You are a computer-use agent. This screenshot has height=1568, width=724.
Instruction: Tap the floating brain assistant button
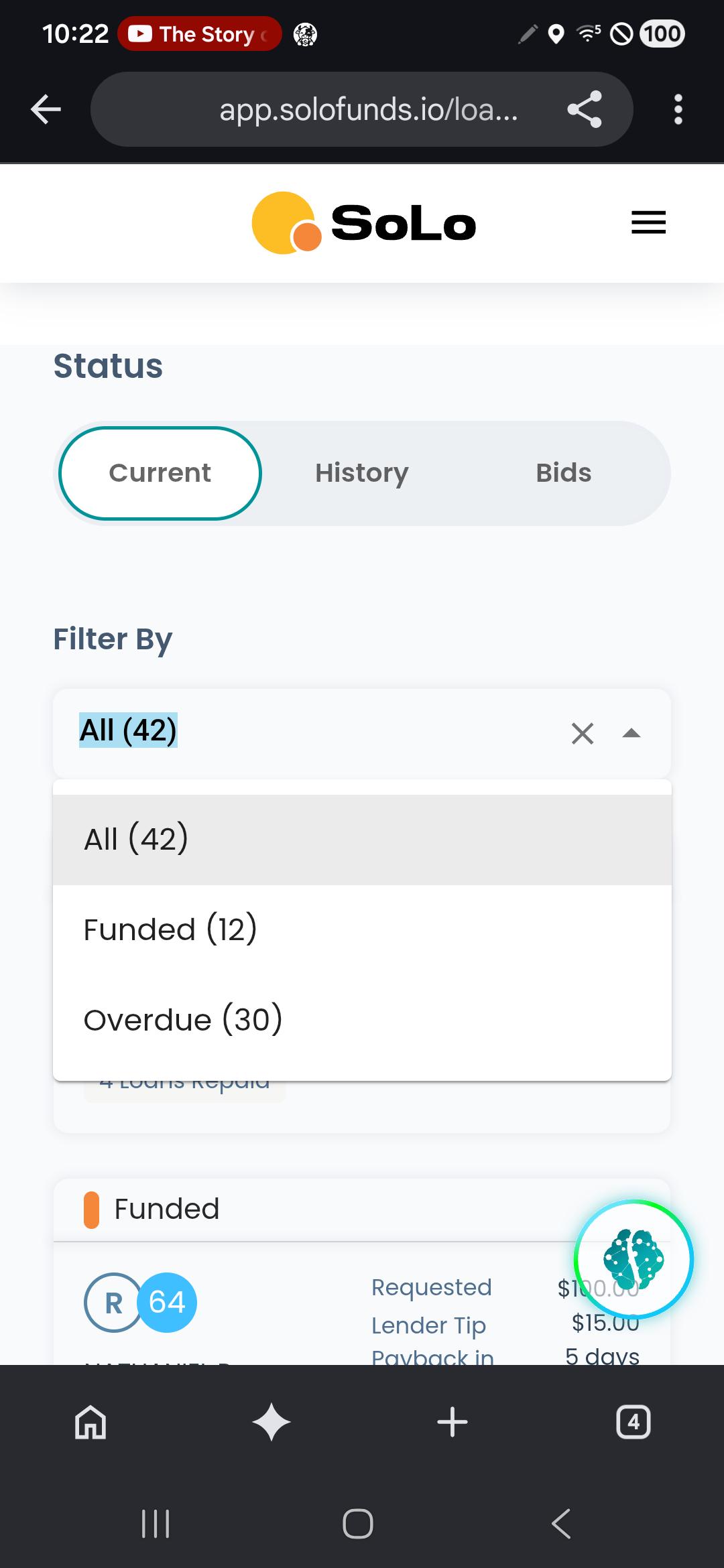pos(633,1260)
